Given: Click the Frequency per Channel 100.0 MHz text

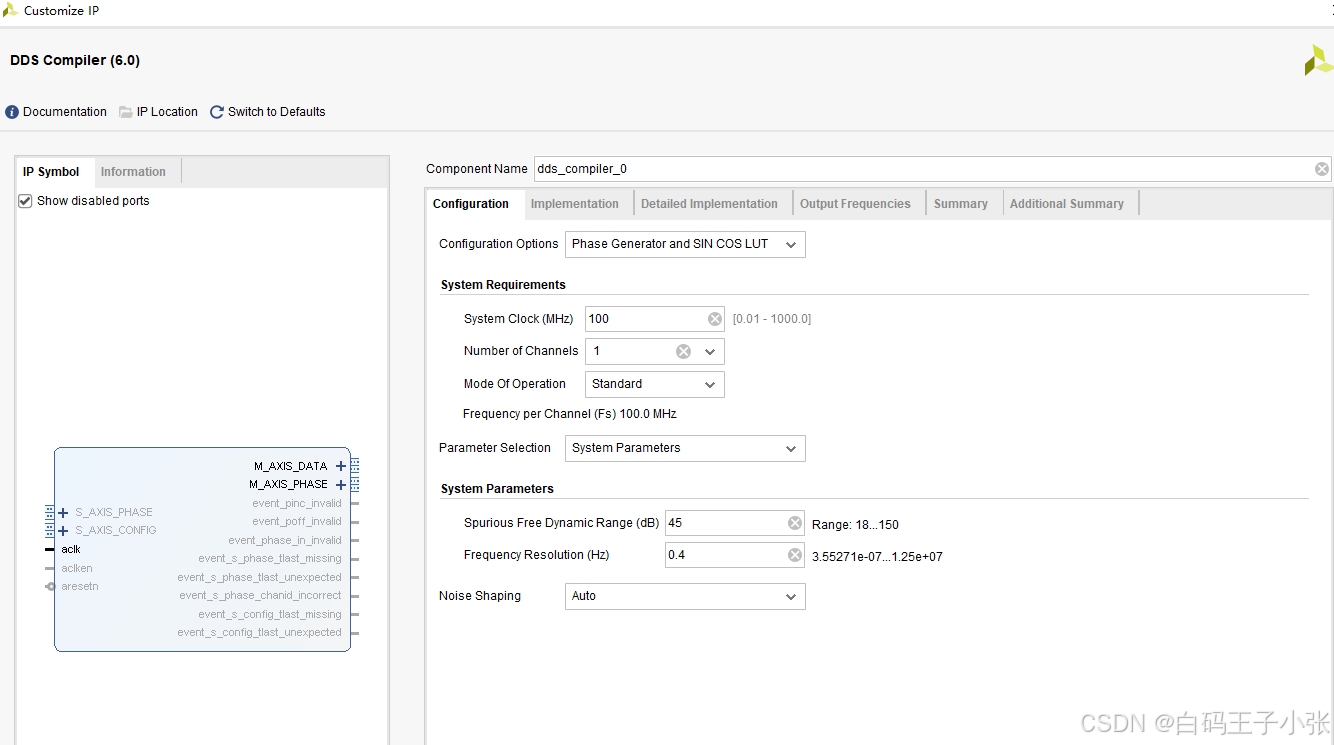Looking at the screenshot, I should 570,414.
